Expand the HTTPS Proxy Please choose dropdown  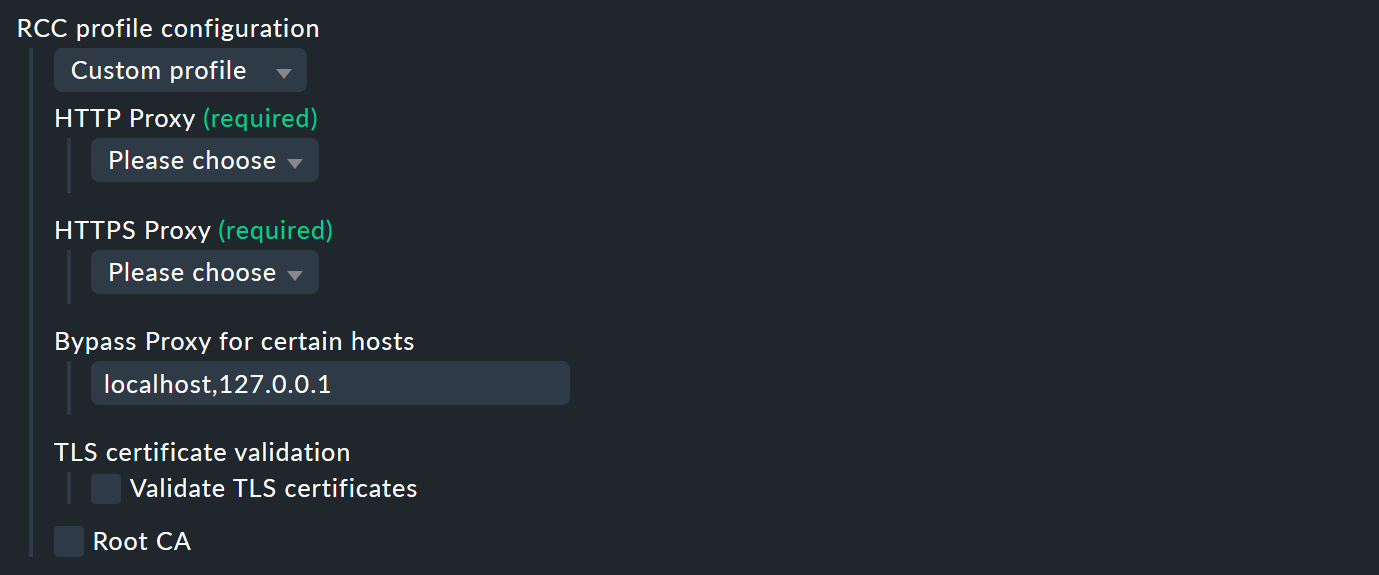tap(204, 272)
